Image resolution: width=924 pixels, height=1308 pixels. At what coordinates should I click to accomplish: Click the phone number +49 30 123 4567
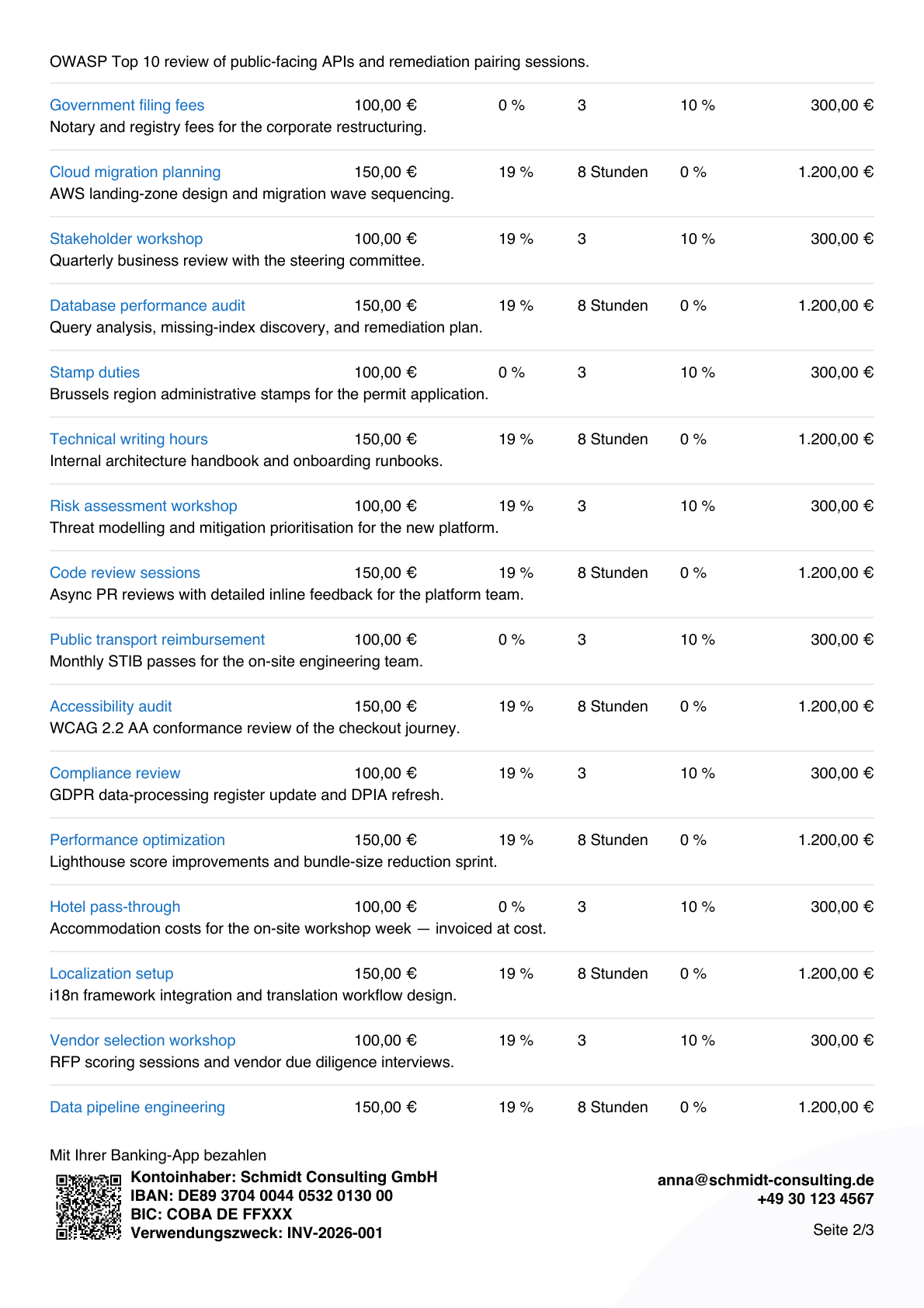[815, 1198]
